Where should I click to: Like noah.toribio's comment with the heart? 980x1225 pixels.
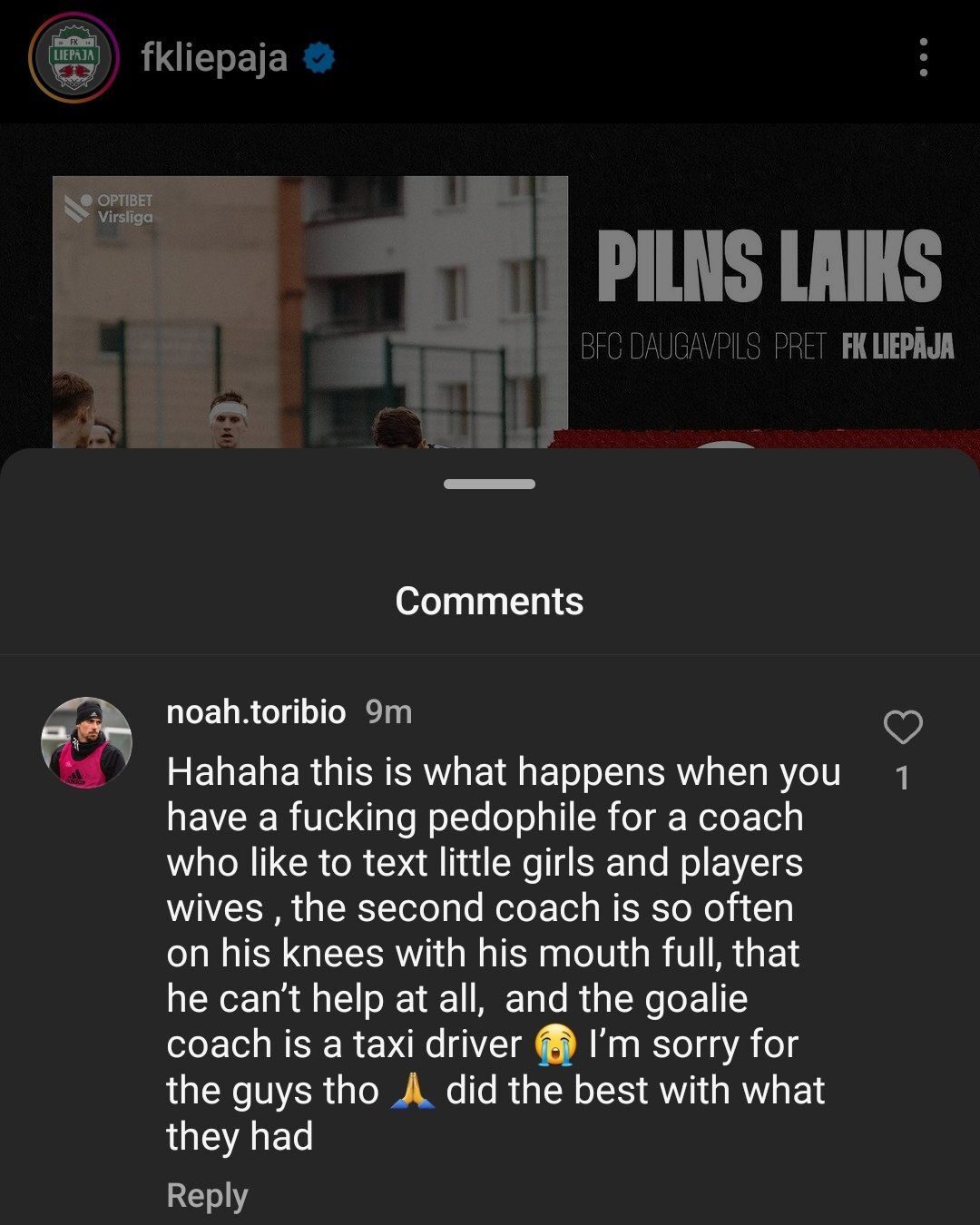click(903, 727)
